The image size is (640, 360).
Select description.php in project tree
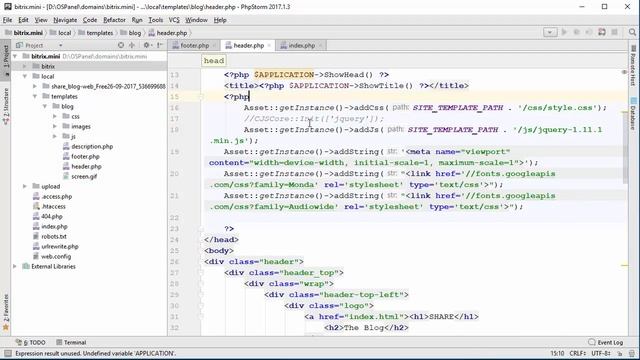92,146
